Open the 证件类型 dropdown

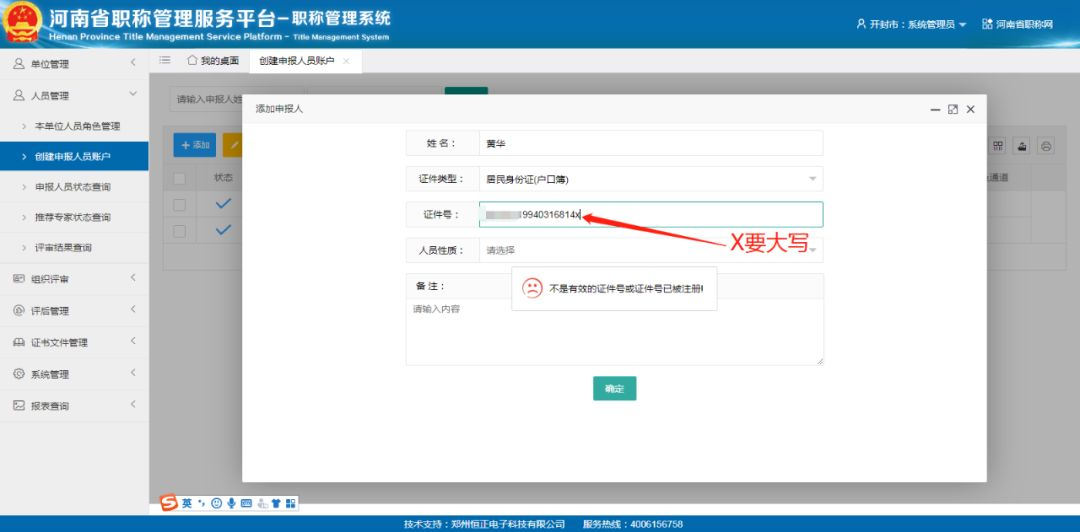(x=650, y=179)
